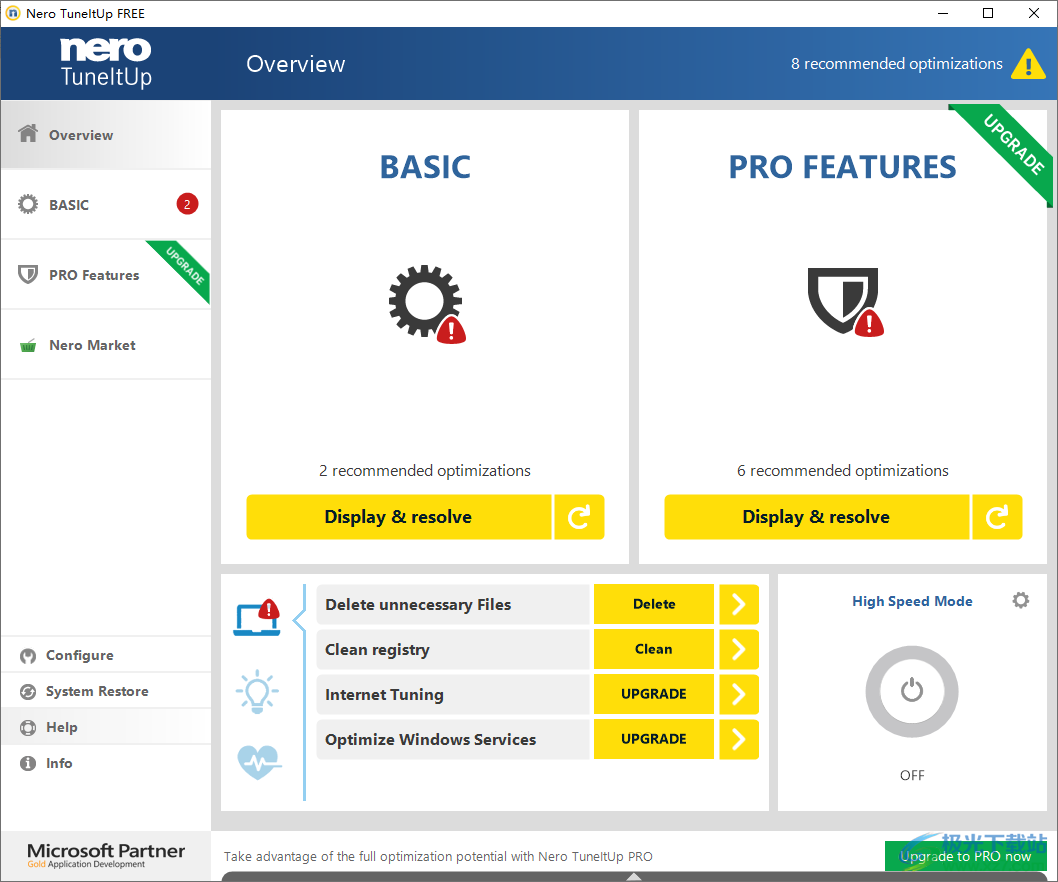This screenshot has height=882, width=1058.
Task: Select the heart health category icon
Action: coord(259,762)
